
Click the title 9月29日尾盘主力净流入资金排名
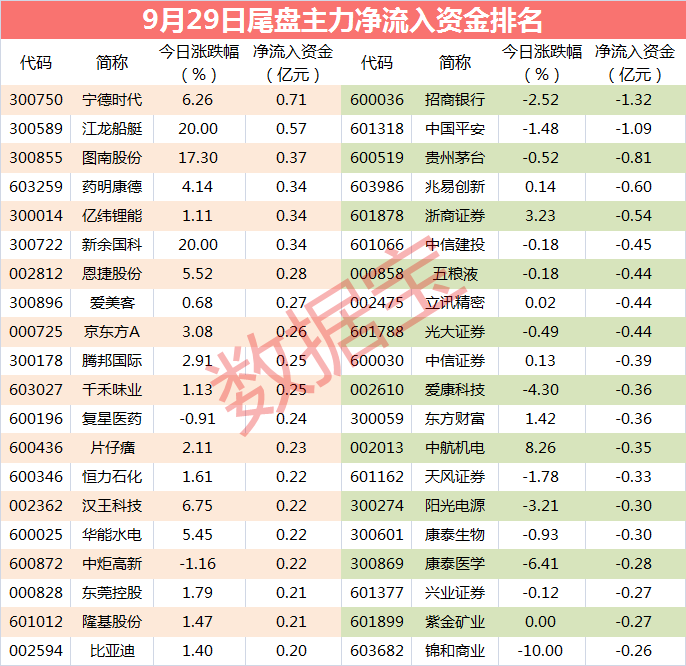[342, 20]
